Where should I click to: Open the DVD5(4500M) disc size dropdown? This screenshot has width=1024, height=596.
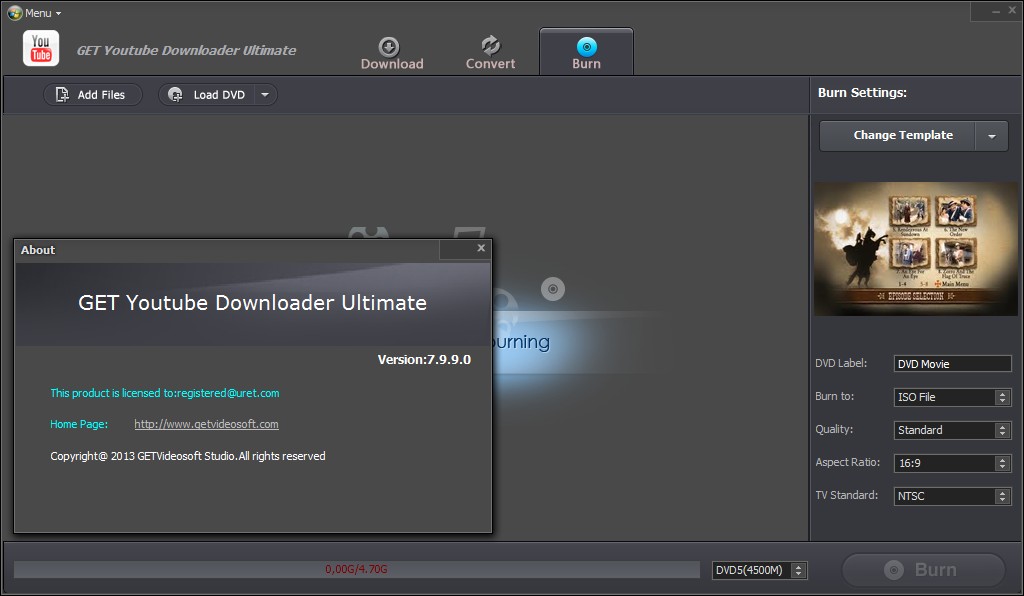pos(760,570)
